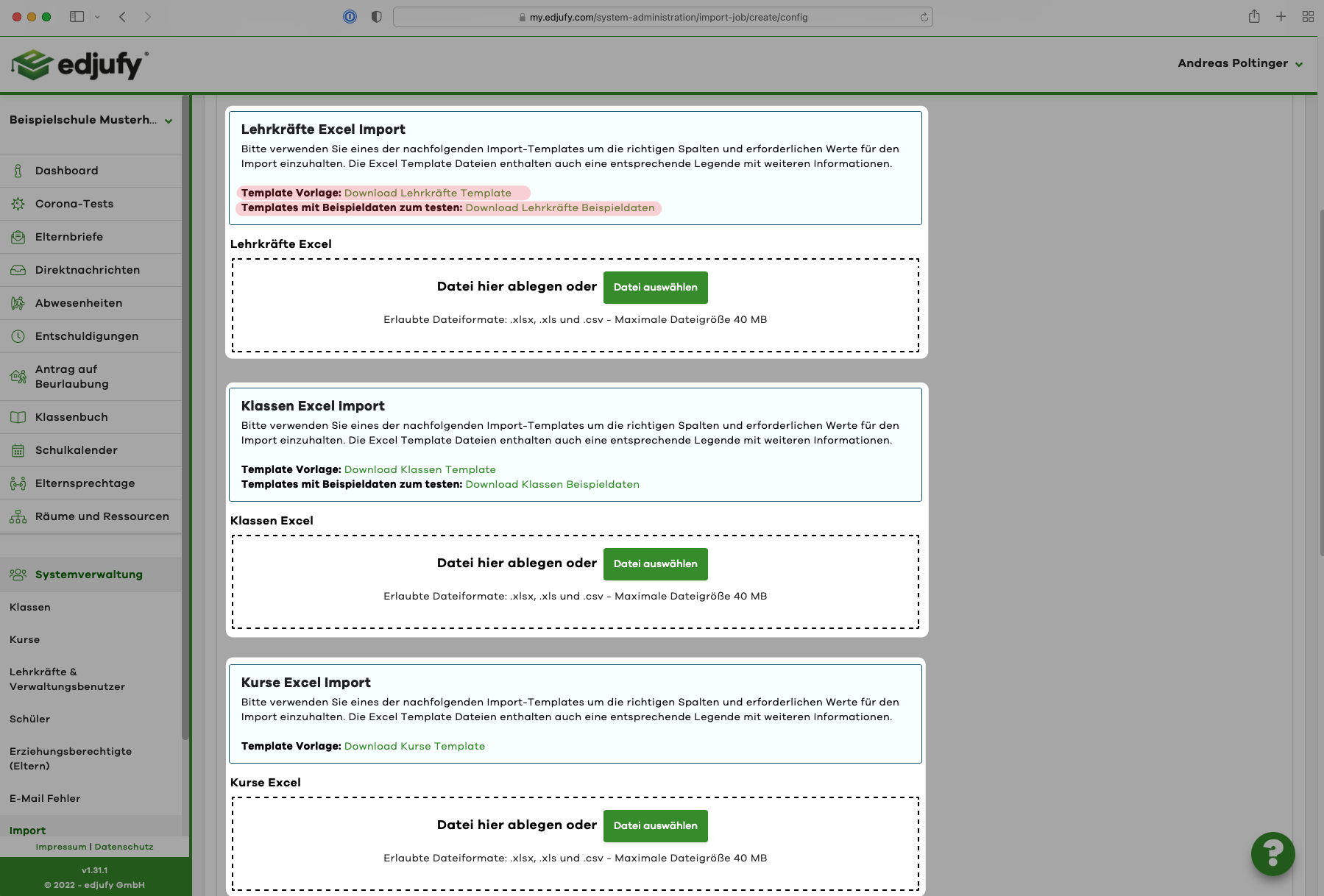
Task: Open Schüler in the Systemverwaltung menu
Action: pyautogui.click(x=30, y=719)
